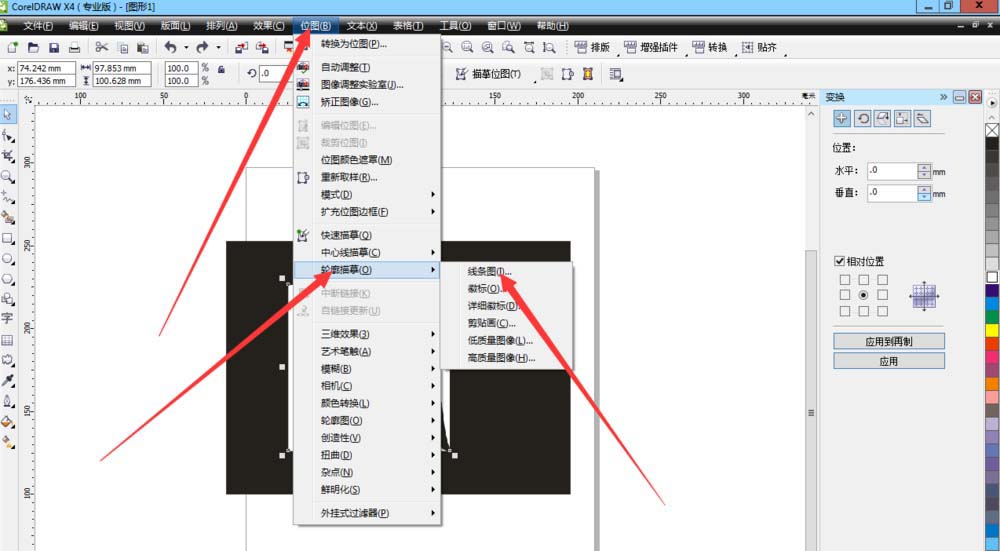
Task: Click the Copy icon in toolbar
Action: coord(123,47)
